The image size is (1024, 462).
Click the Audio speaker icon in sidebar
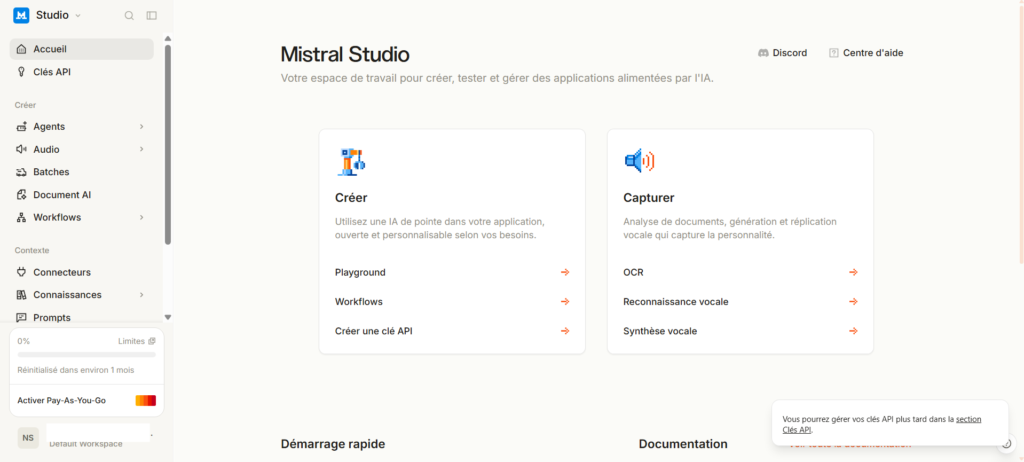pos(22,149)
